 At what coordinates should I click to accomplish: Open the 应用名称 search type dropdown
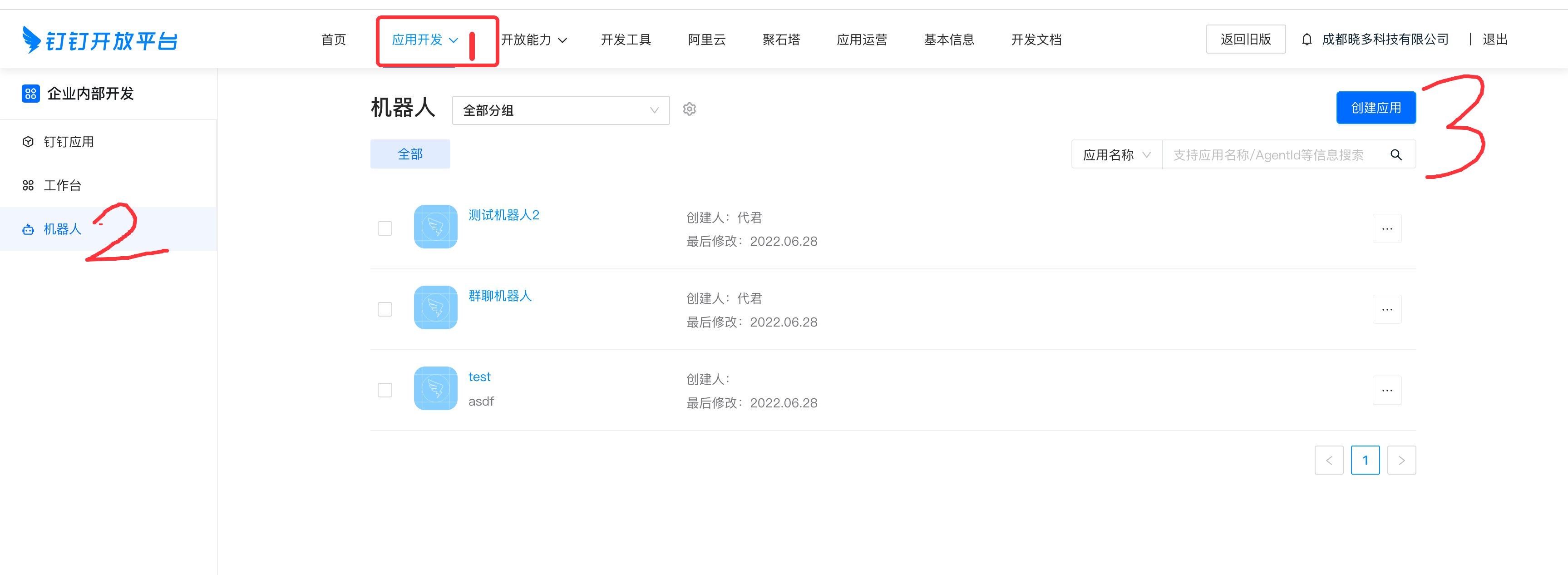1116,155
